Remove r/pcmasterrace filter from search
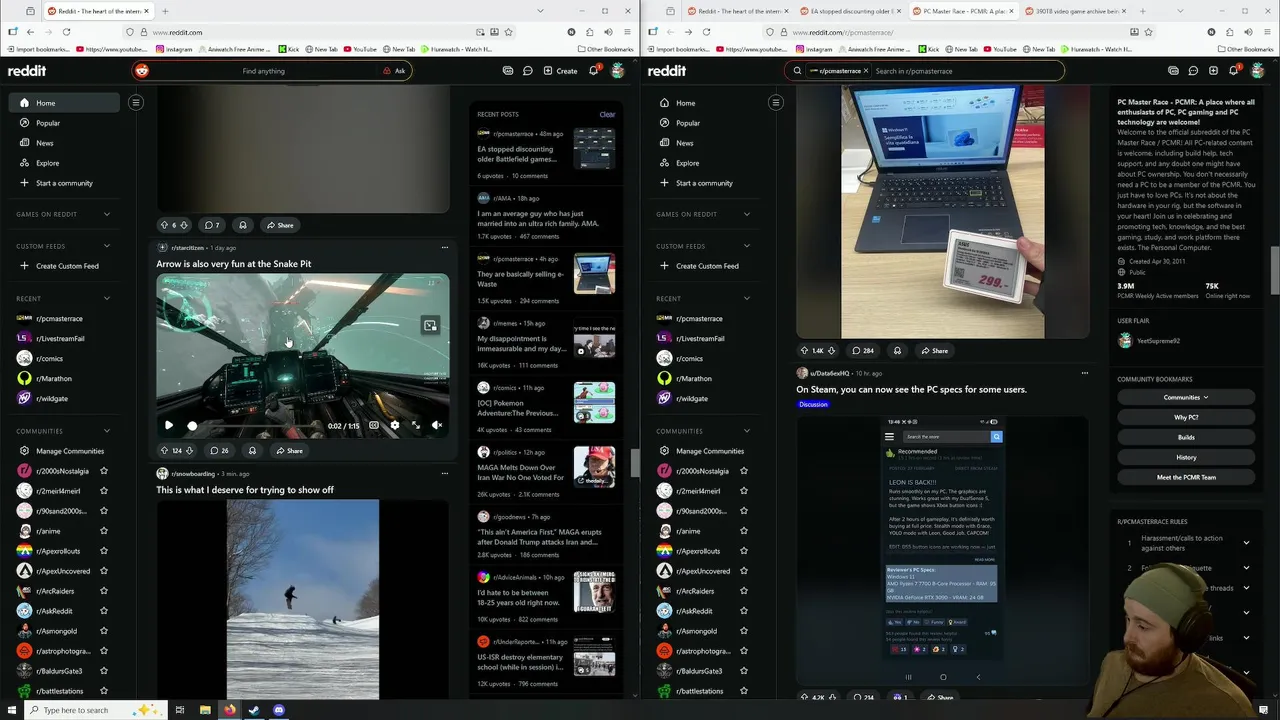Image resolution: width=1280 pixels, height=720 pixels. [865, 71]
